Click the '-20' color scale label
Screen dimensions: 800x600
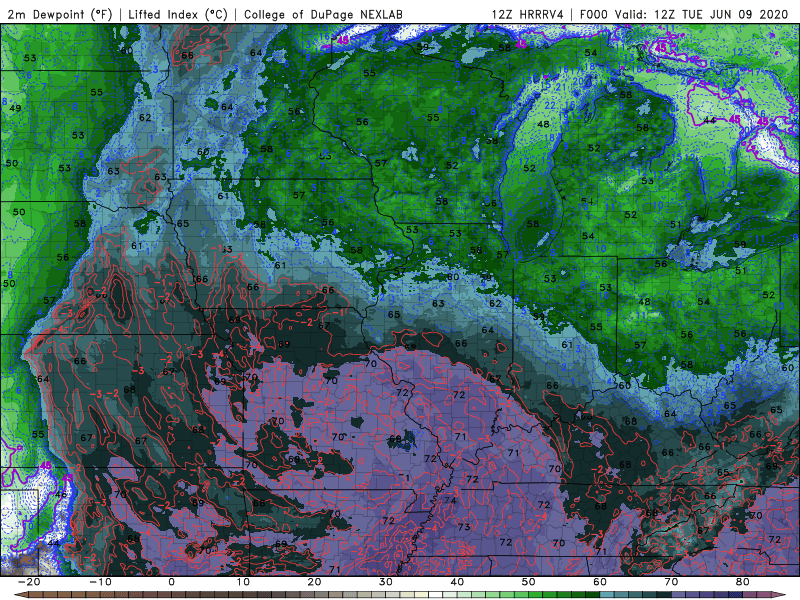pos(29,582)
